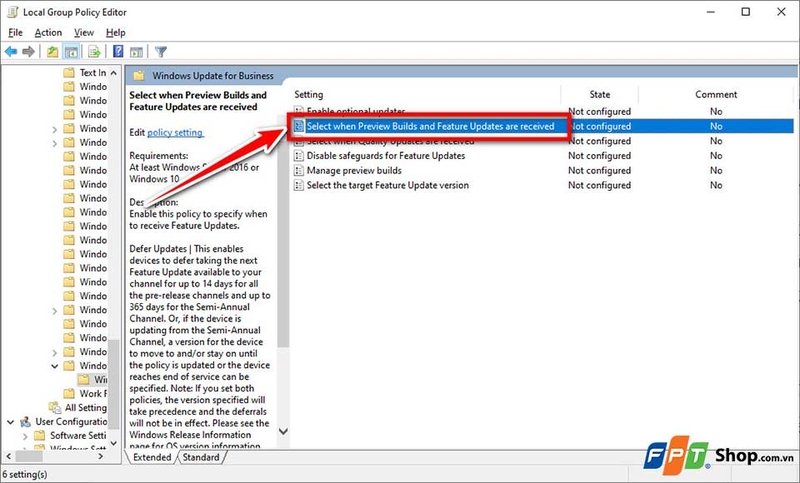Viewport: 800px width, 483px height.
Task: Select the Manage preview builds setting
Action: pos(354,171)
